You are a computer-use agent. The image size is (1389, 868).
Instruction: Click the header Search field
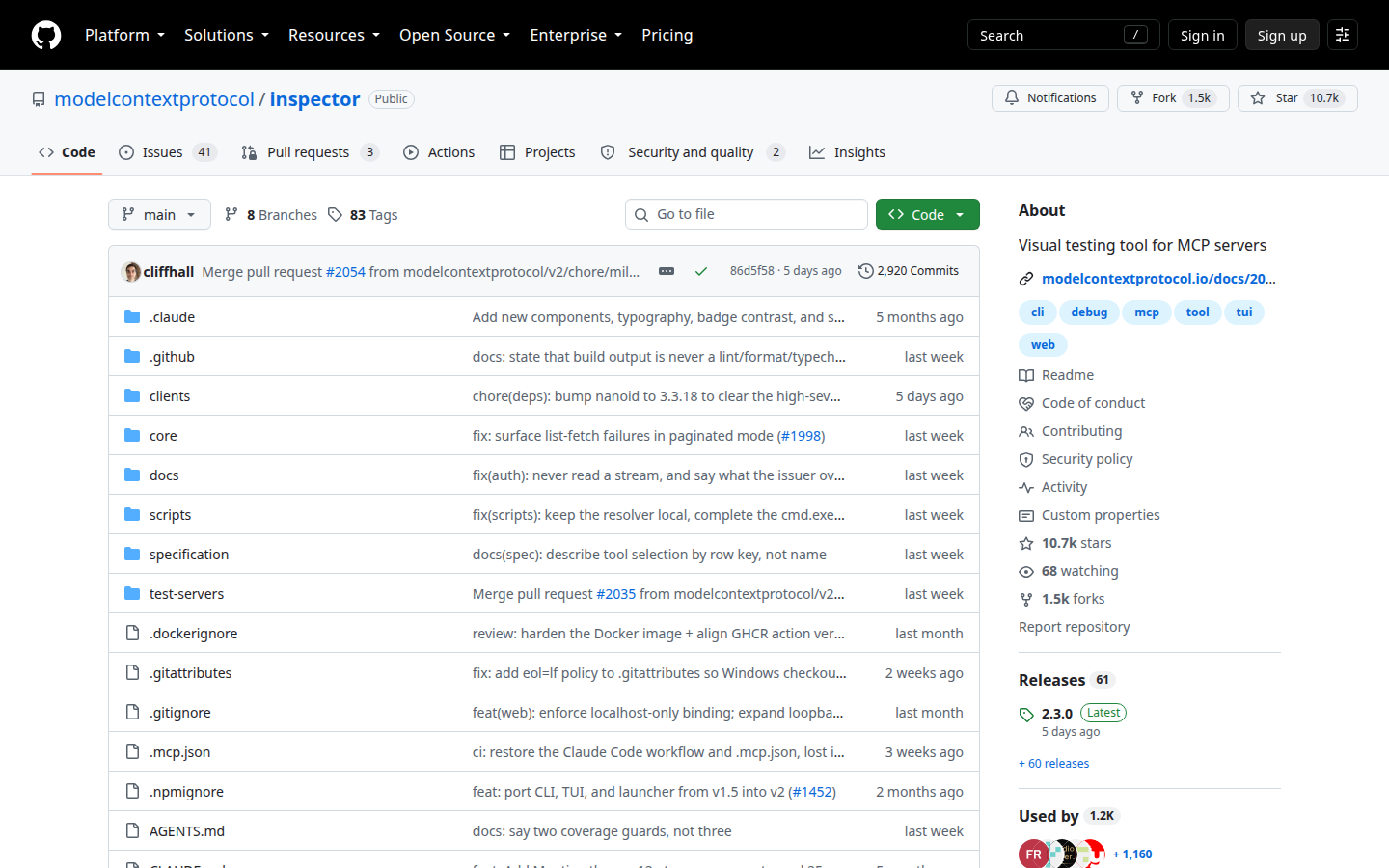pos(1064,35)
